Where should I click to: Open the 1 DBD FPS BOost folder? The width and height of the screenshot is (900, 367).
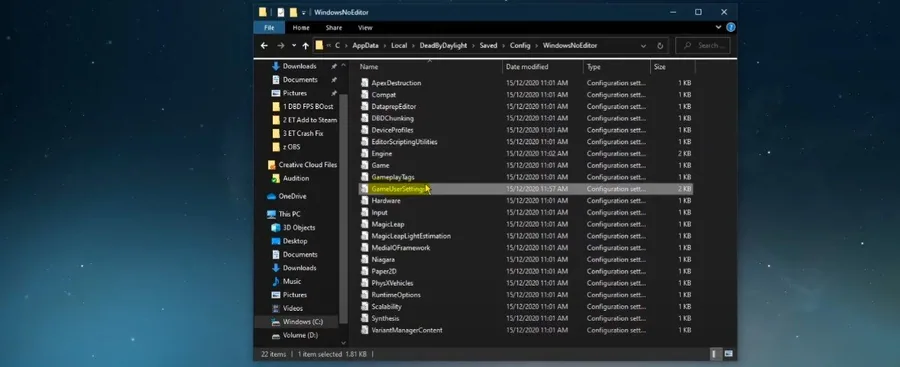pos(308,107)
